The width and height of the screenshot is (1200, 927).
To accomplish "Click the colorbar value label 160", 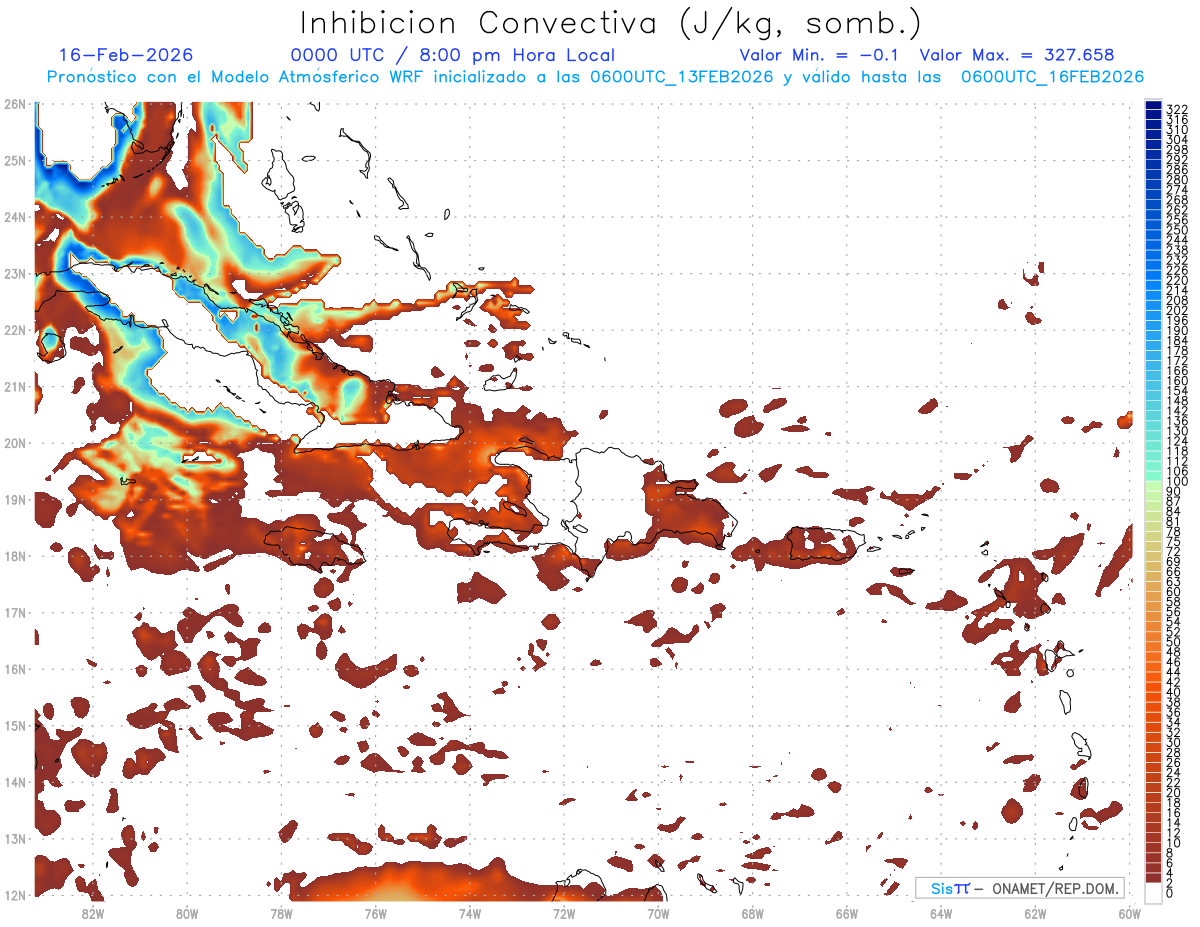I will coord(1177,381).
